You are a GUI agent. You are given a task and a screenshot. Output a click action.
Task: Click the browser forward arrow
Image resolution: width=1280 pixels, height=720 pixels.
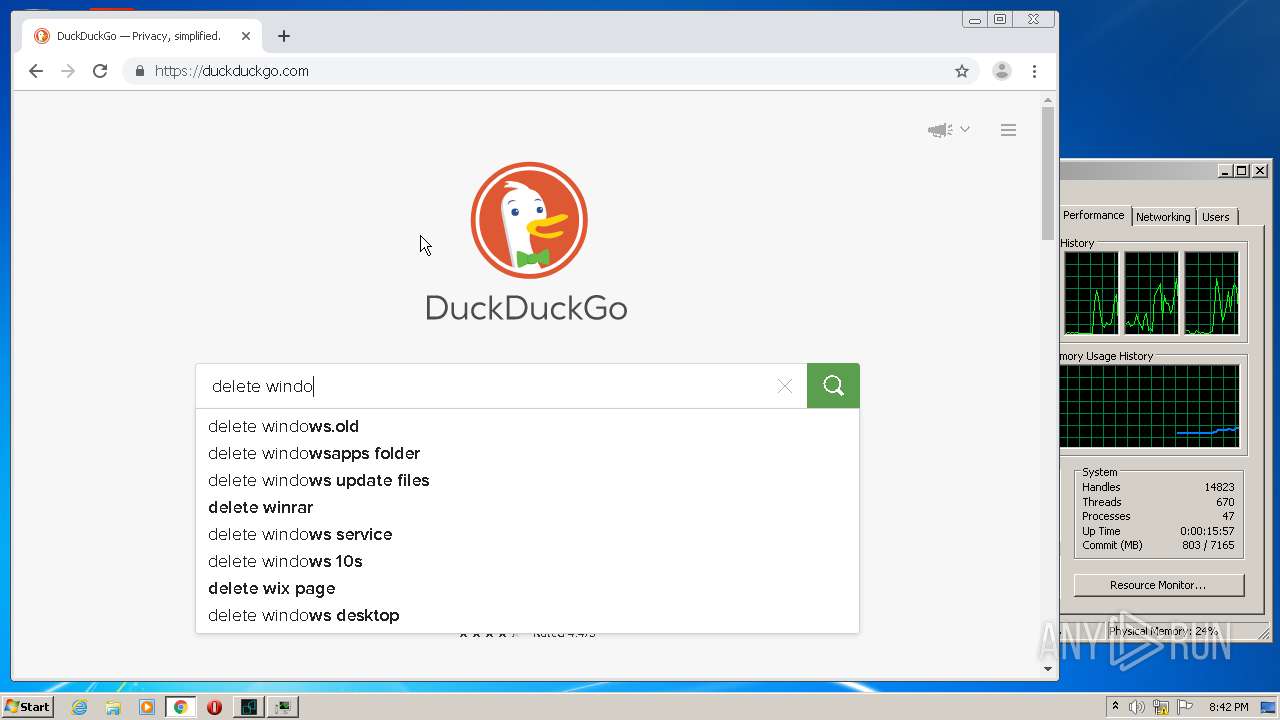pyautogui.click(x=68, y=71)
